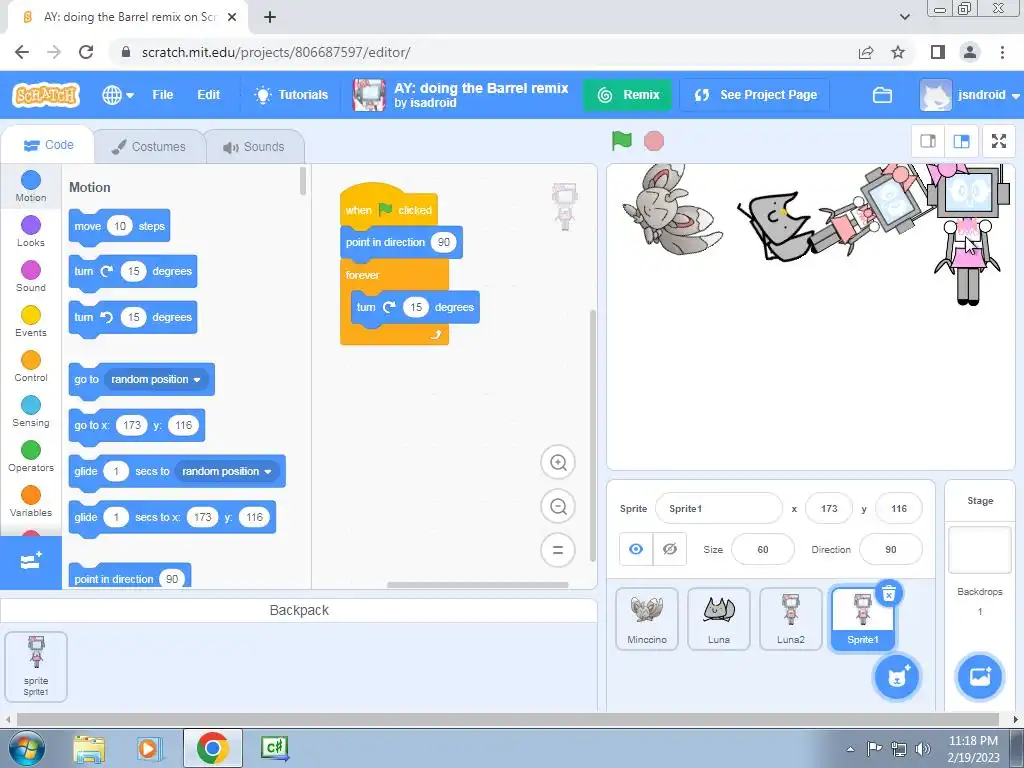Select the Sound category circle
The width and height of the screenshot is (1024, 768).
(x=31, y=270)
